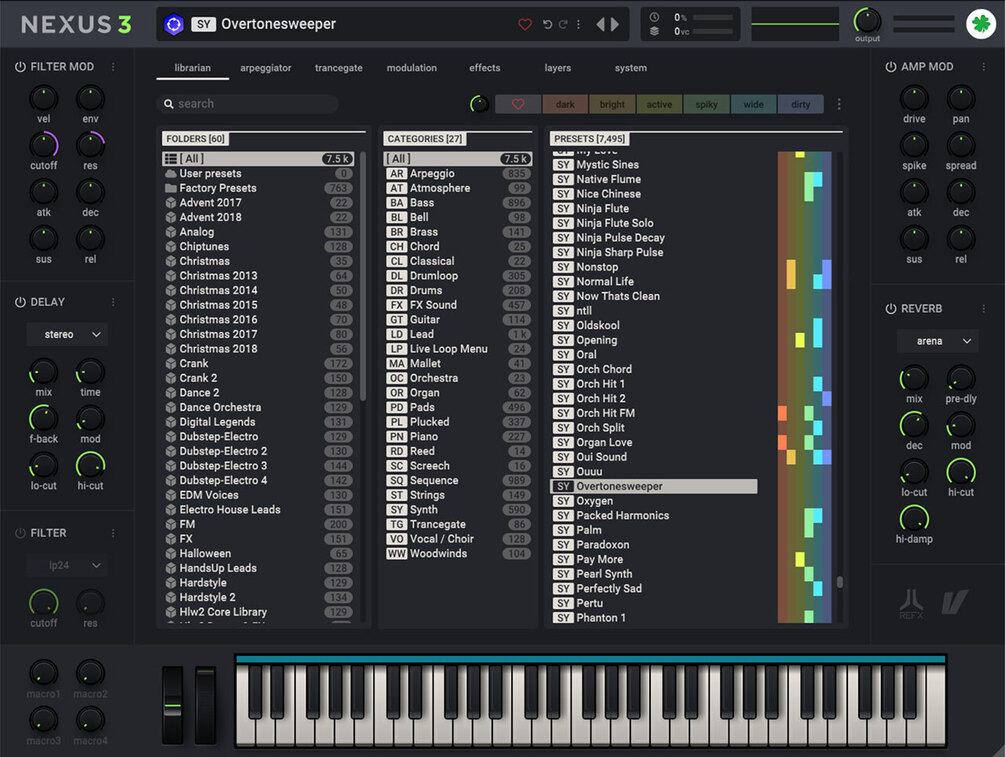1005x757 pixels.
Task: Switch to the trancegate tab
Action: [338, 68]
